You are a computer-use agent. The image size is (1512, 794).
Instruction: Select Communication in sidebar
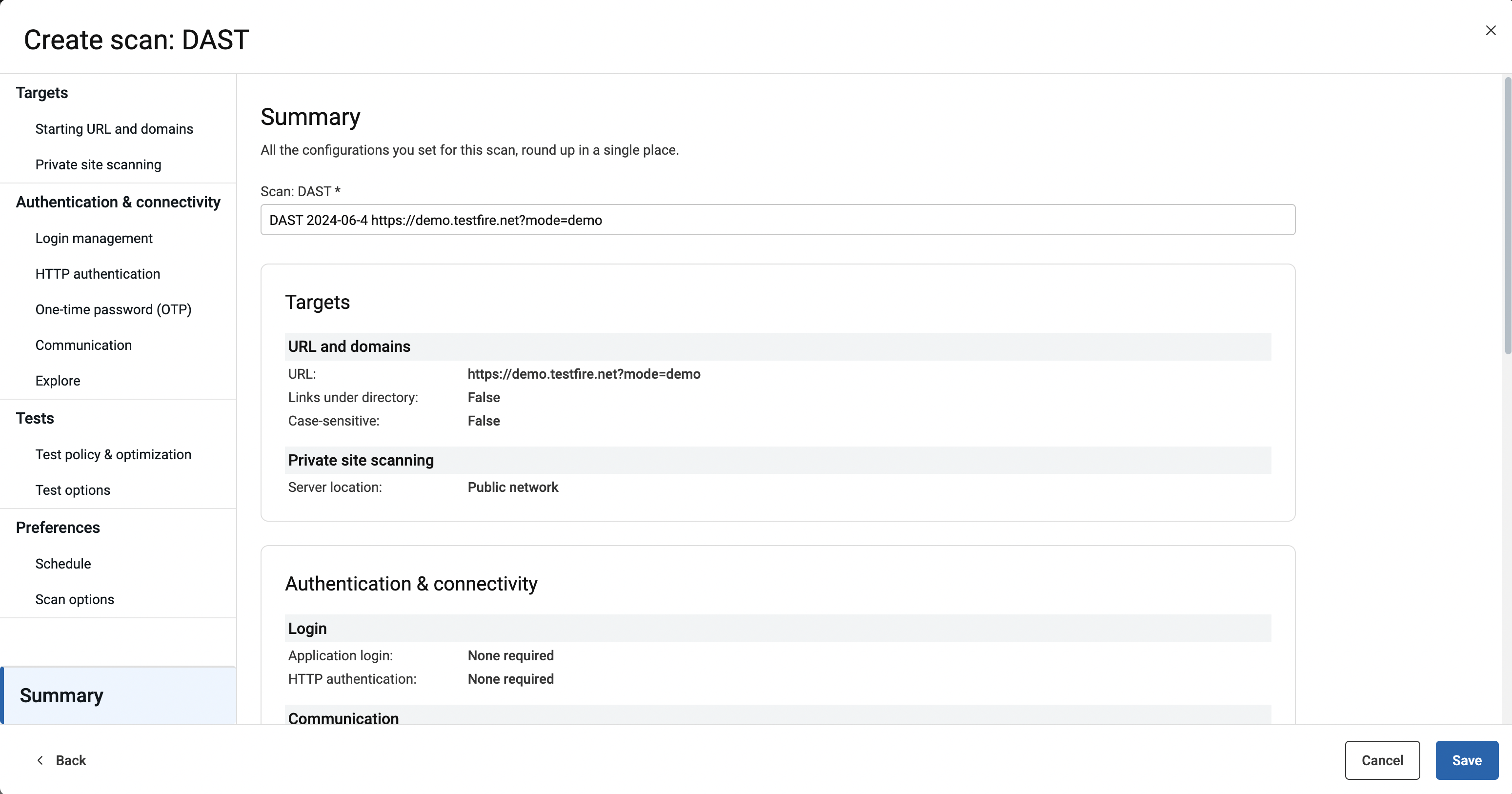tap(83, 345)
